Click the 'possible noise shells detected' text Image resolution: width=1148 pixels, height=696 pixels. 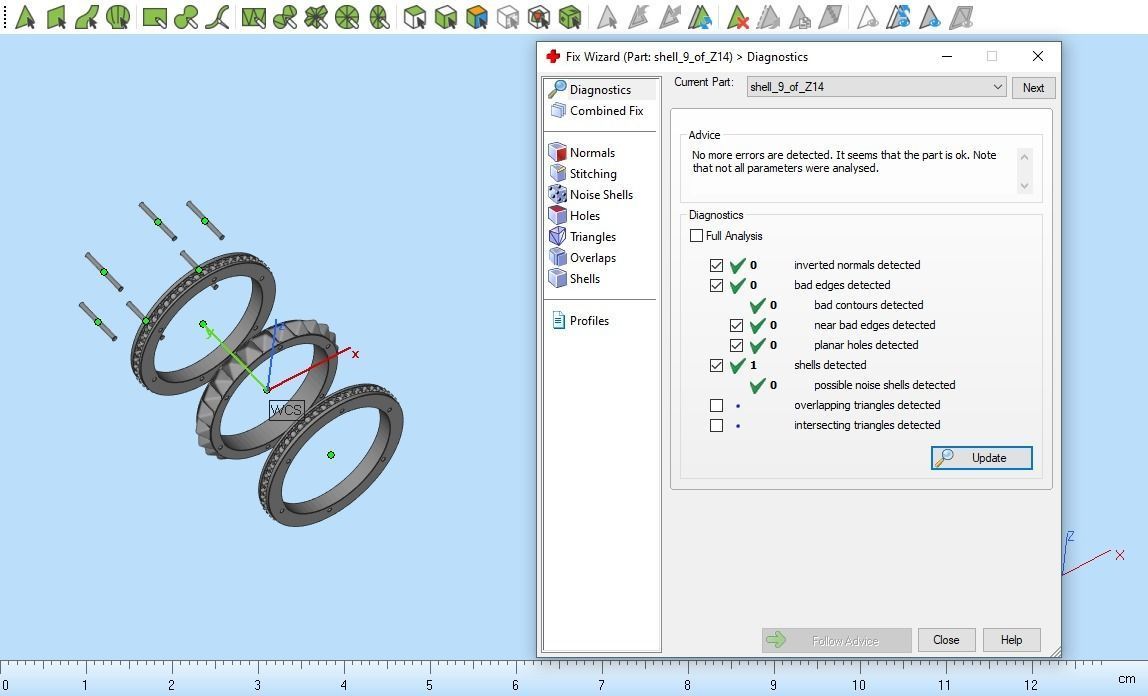tap(884, 385)
